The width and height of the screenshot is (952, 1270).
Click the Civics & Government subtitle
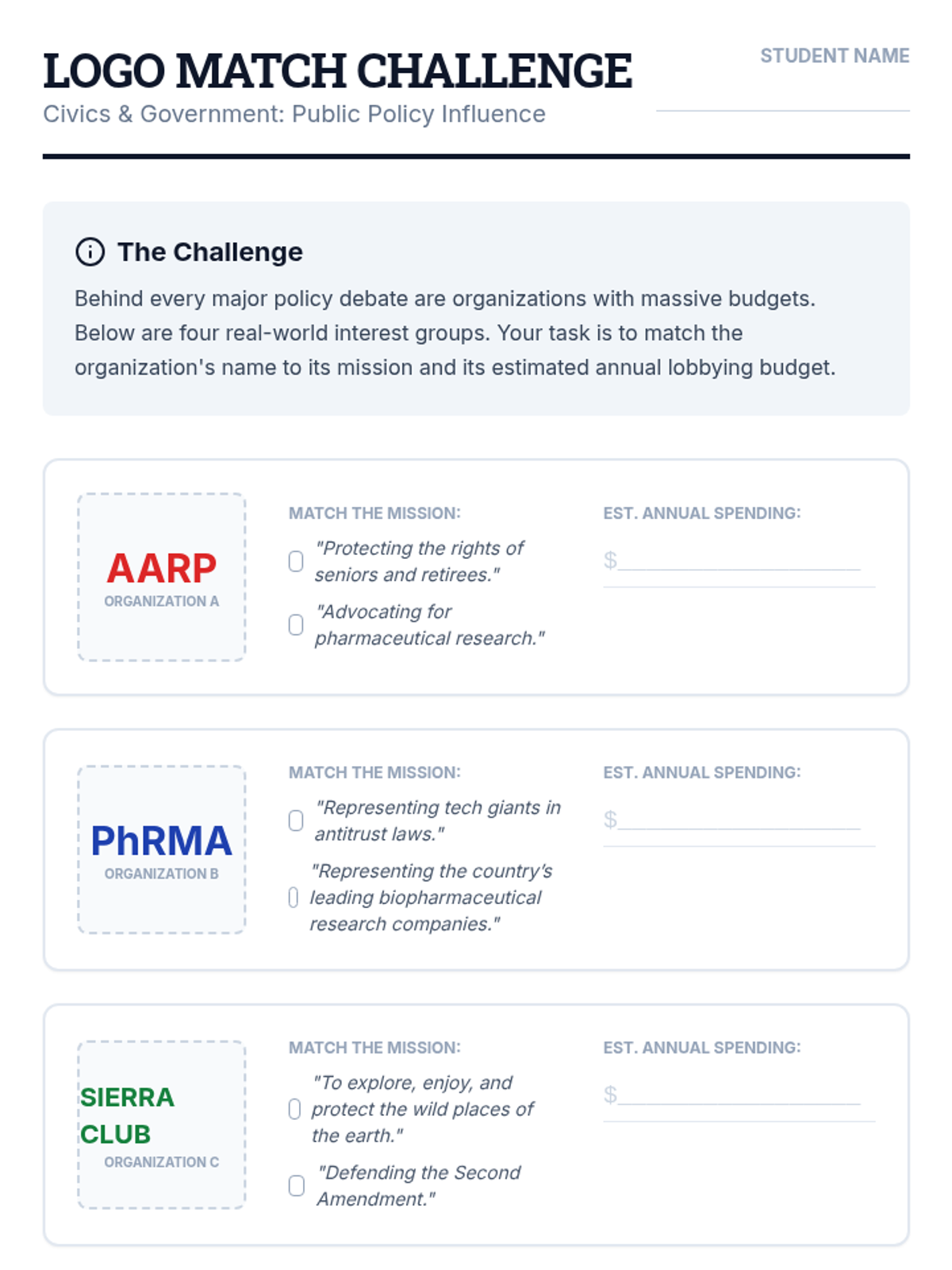294,114
